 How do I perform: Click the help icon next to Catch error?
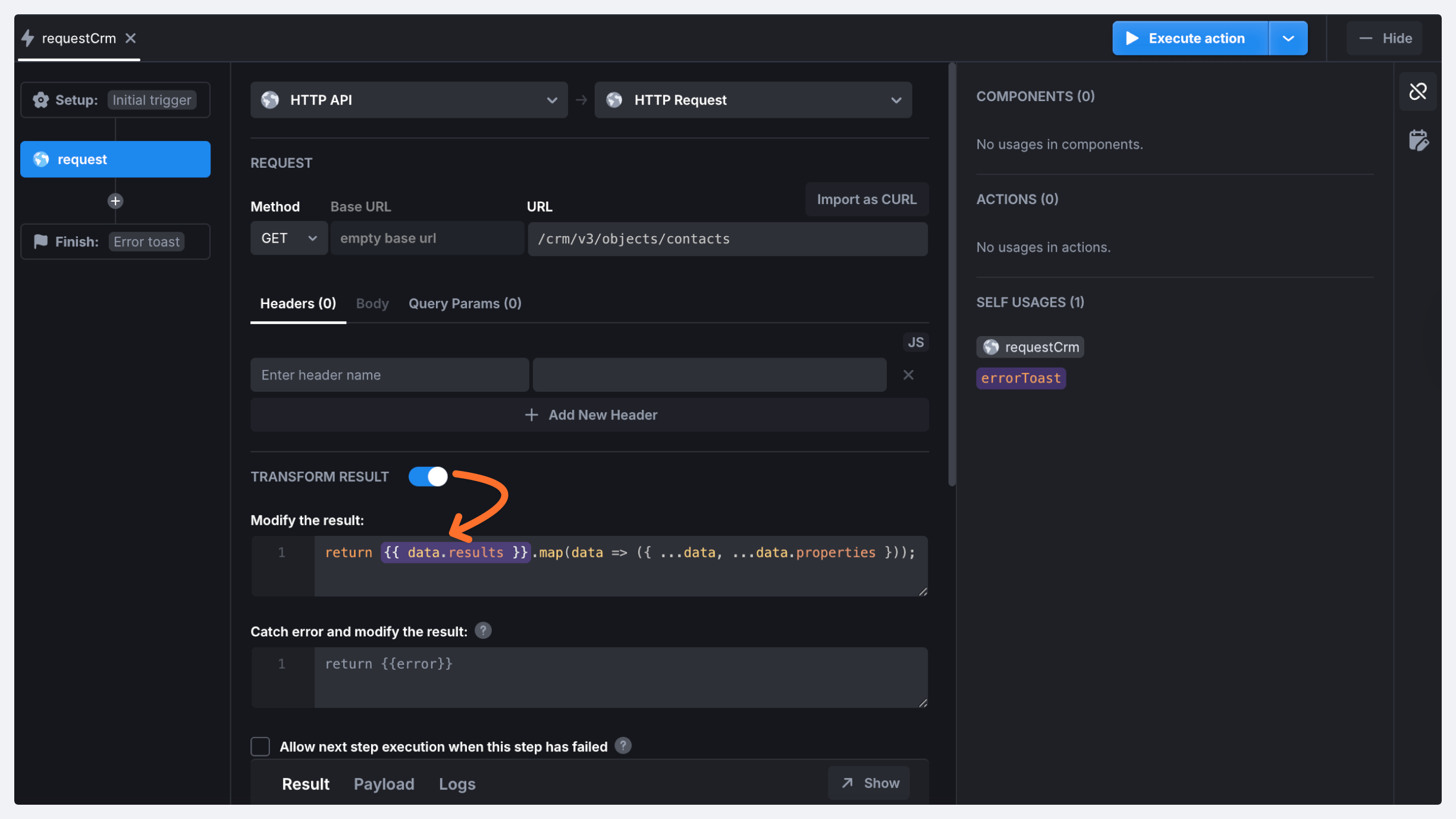click(x=483, y=630)
